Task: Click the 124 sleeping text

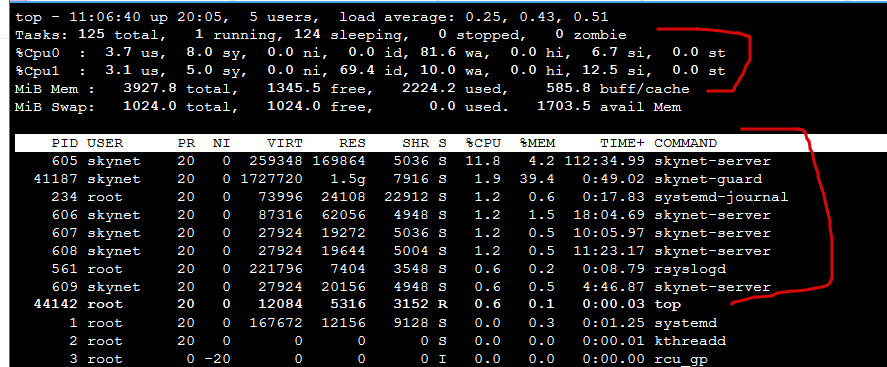Action: click(x=352, y=35)
